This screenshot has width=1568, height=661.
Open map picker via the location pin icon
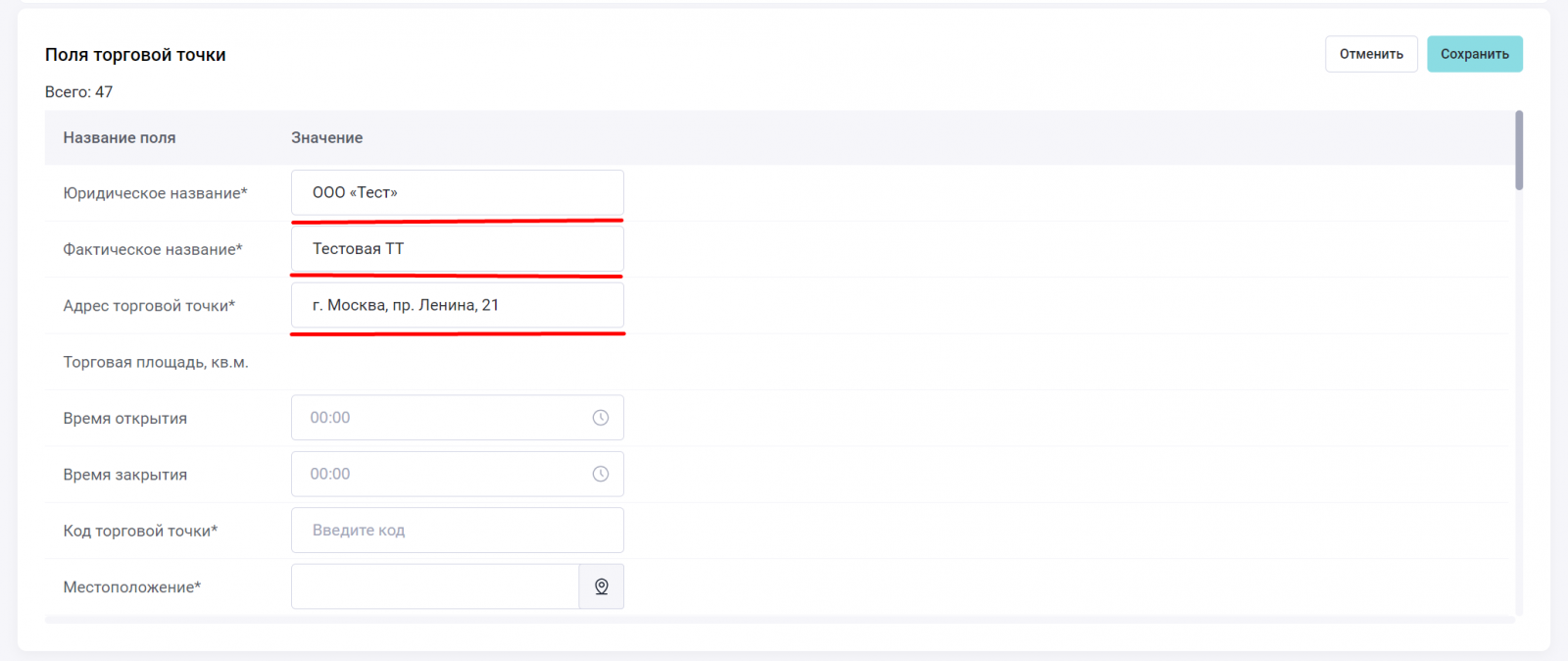(x=602, y=586)
